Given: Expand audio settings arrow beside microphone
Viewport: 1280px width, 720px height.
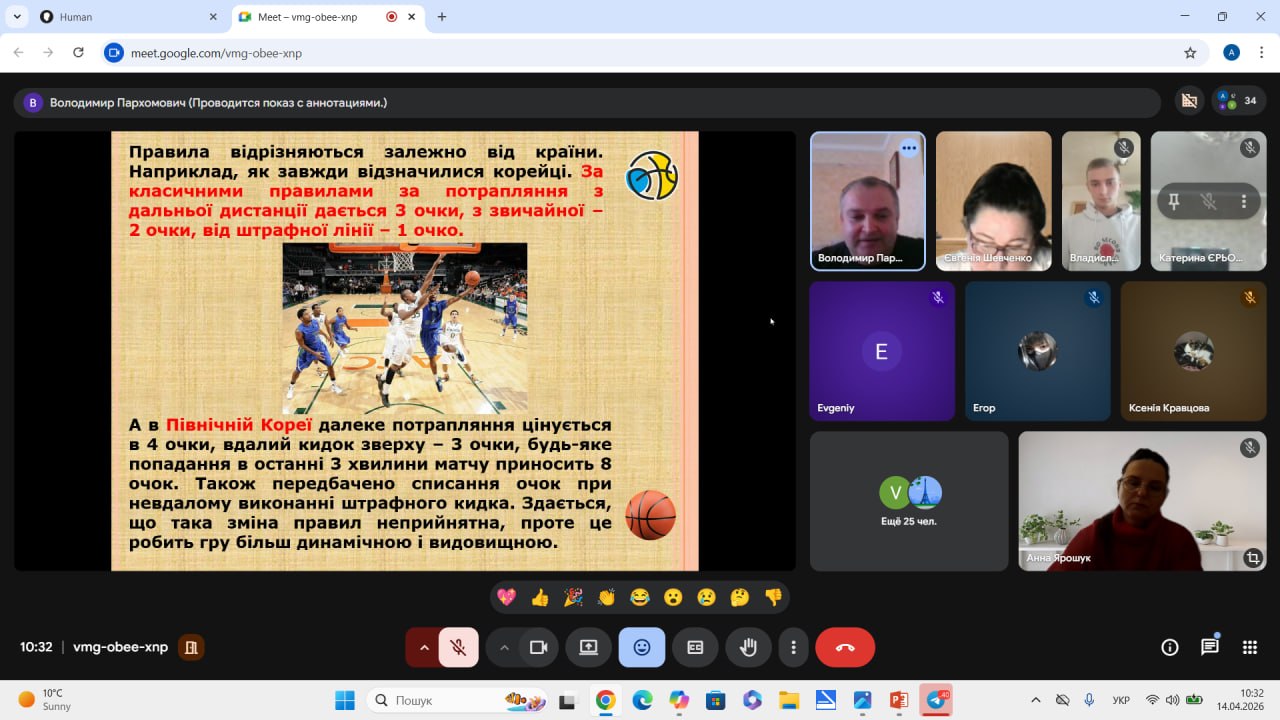Looking at the screenshot, I should tap(424, 648).
